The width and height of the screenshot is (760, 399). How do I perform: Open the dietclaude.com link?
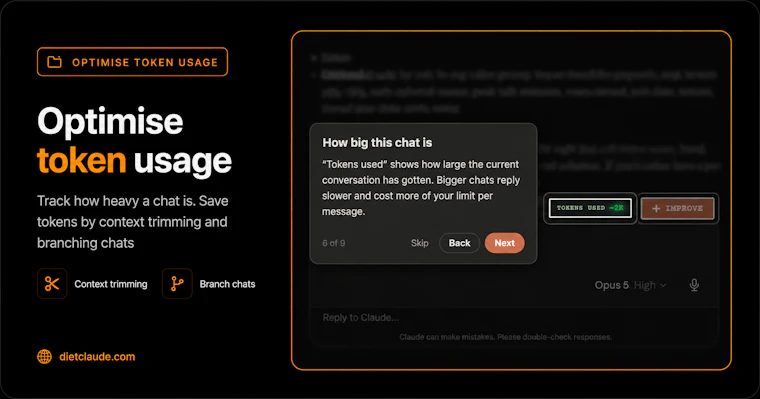click(97, 357)
